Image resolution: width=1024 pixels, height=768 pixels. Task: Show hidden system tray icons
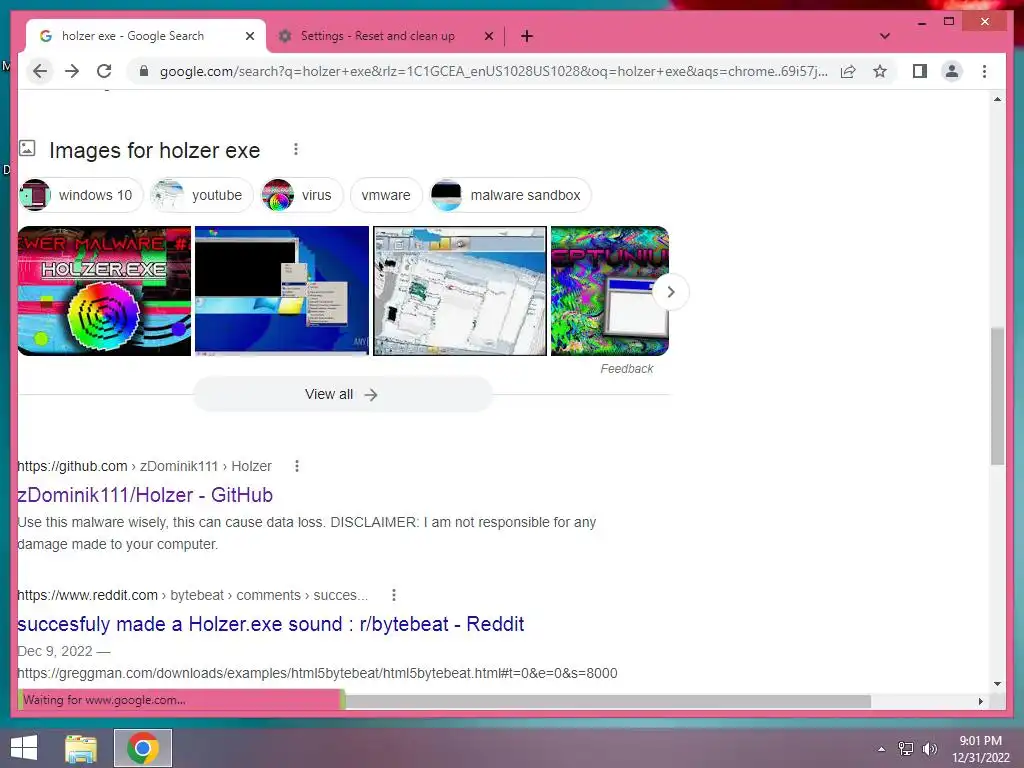pyautogui.click(x=881, y=748)
